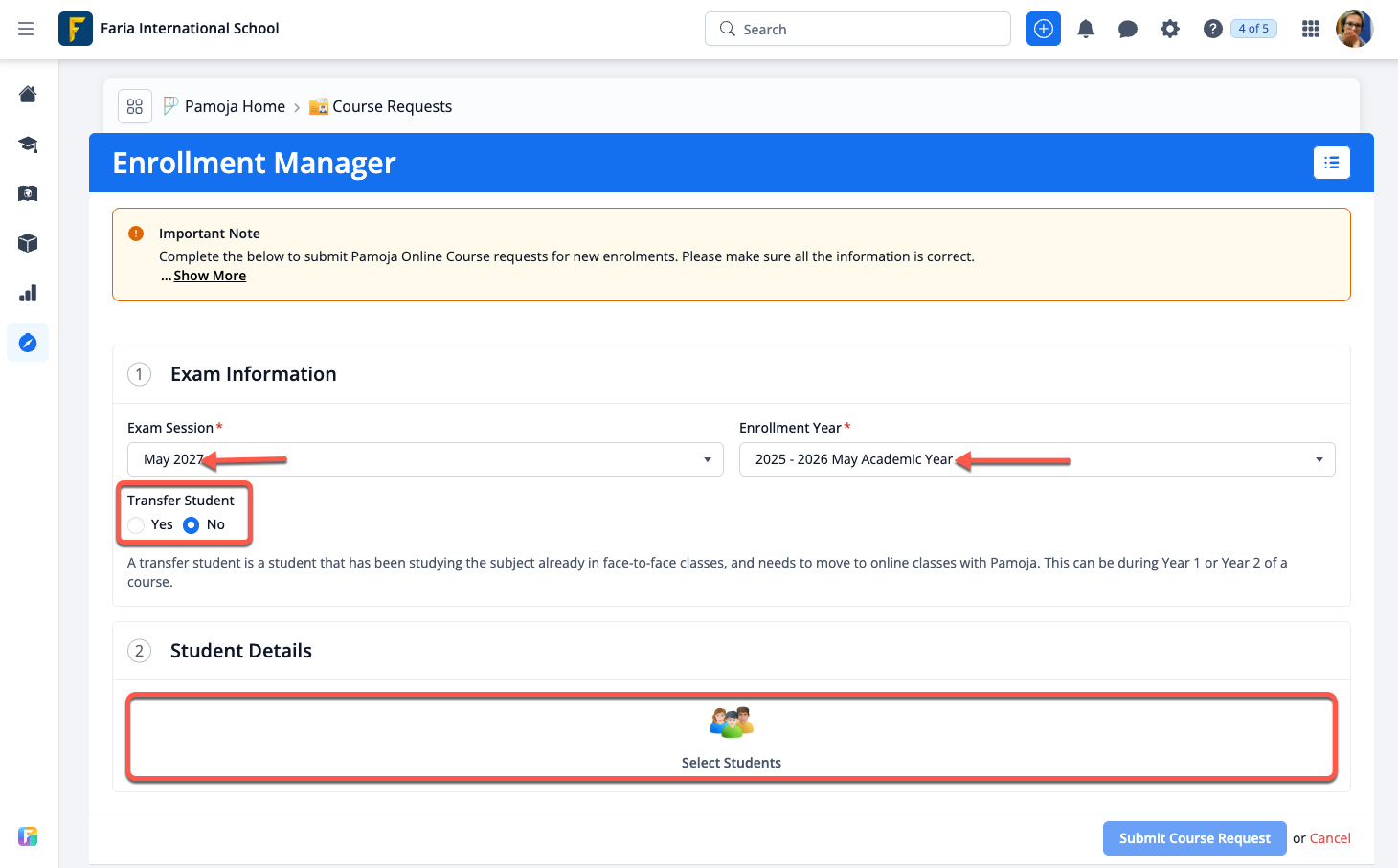Screen dimensions: 1398x868
Task: Click the help question mark icon
Action: 1212,29
